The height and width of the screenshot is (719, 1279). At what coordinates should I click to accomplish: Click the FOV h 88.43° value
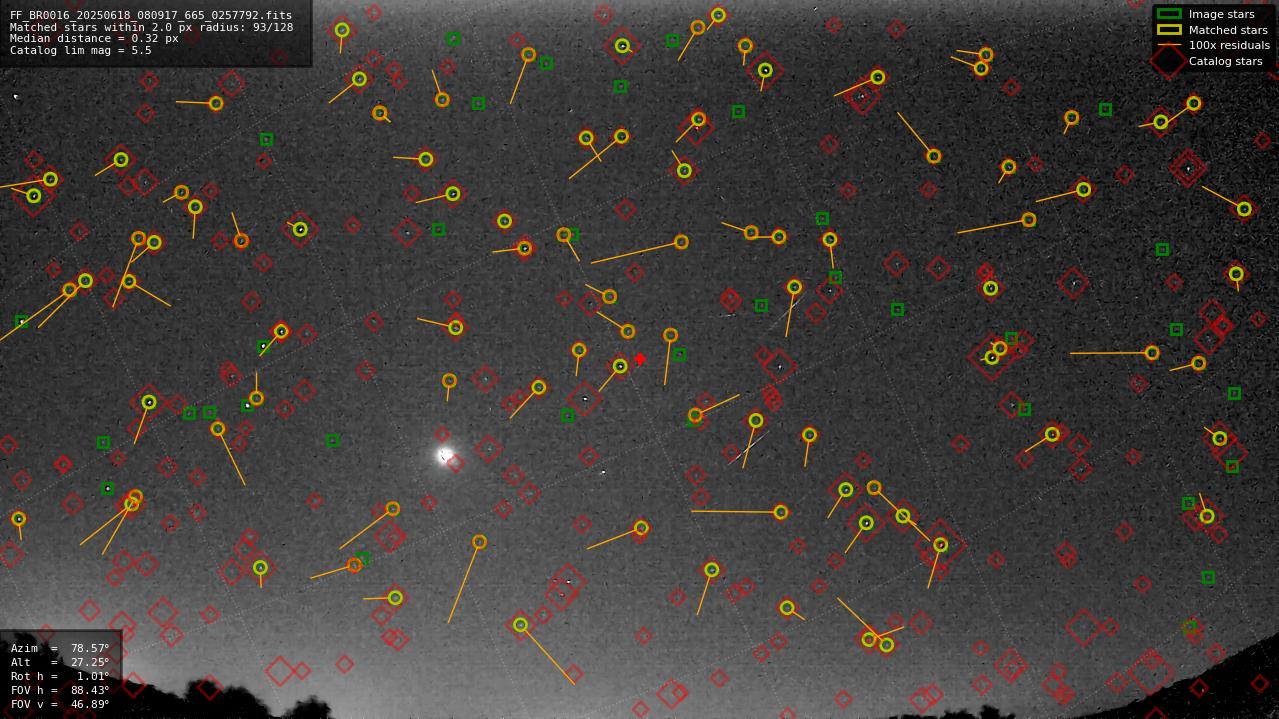(x=90, y=690)
